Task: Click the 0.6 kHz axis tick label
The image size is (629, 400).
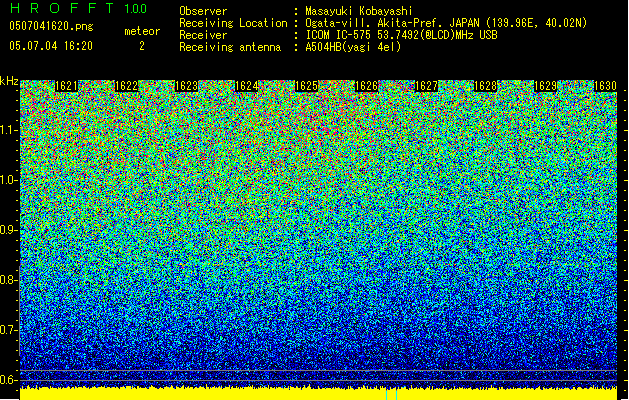Action: point(9,380)
